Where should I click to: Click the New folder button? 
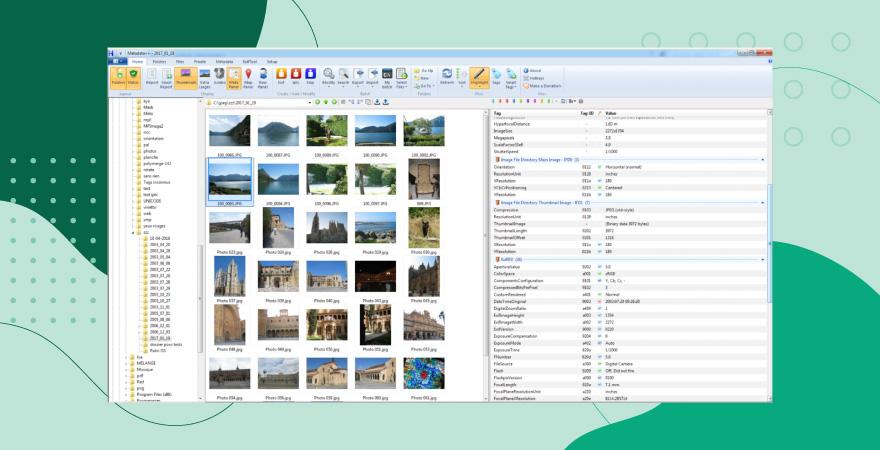coord(423,78)
